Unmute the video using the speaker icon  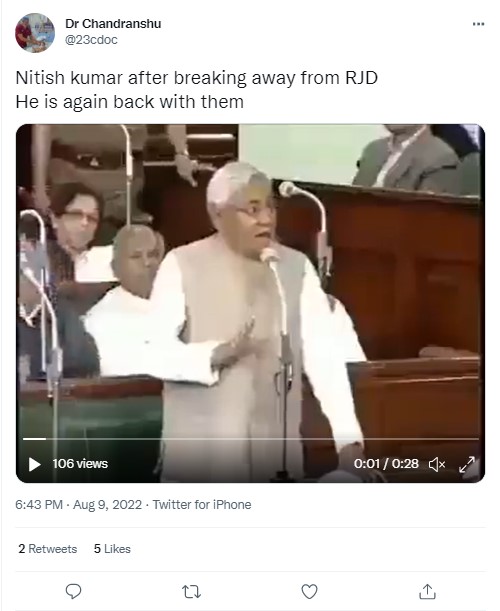coord(437,464)
